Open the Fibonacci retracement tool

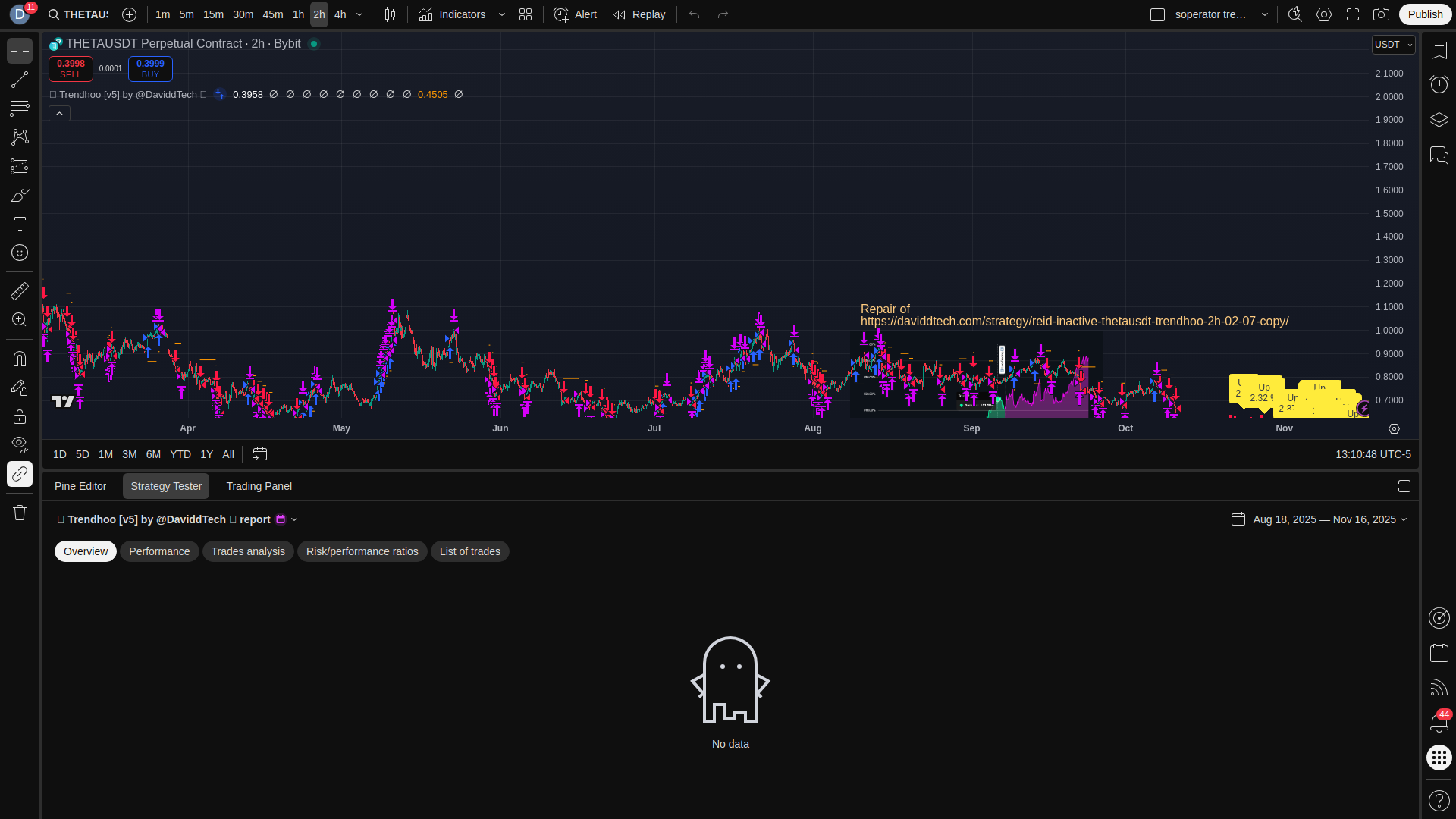[x=20, y=108]
